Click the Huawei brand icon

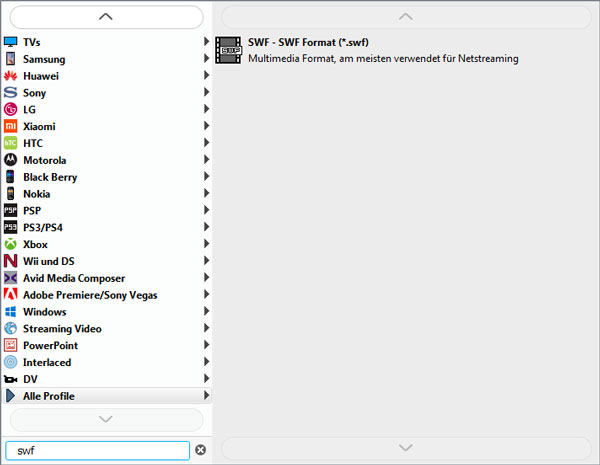pyautogui.click(x=11, y=76)
